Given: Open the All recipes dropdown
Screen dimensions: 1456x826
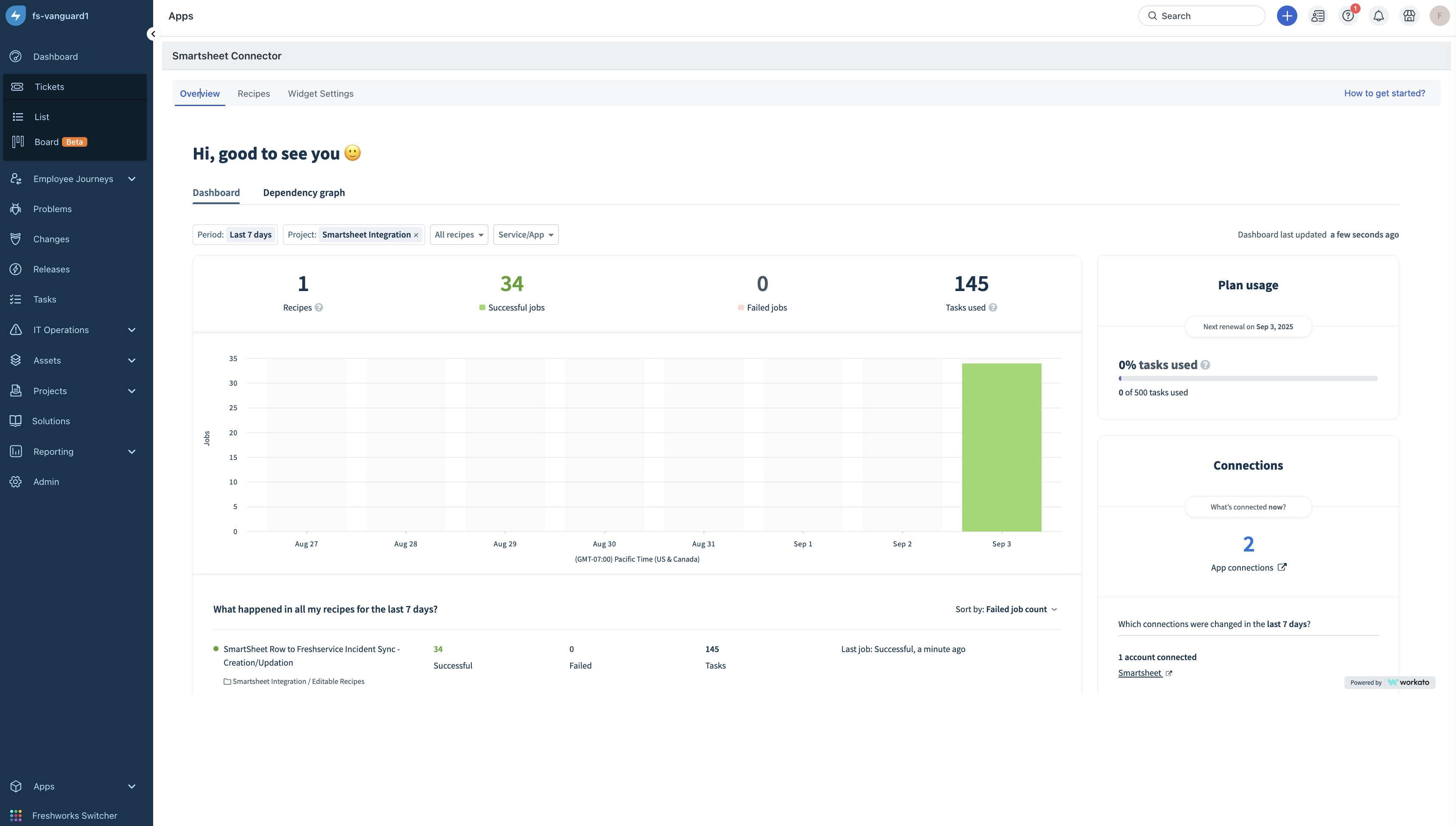Looking at the screenshot, I should coord(458,234).
